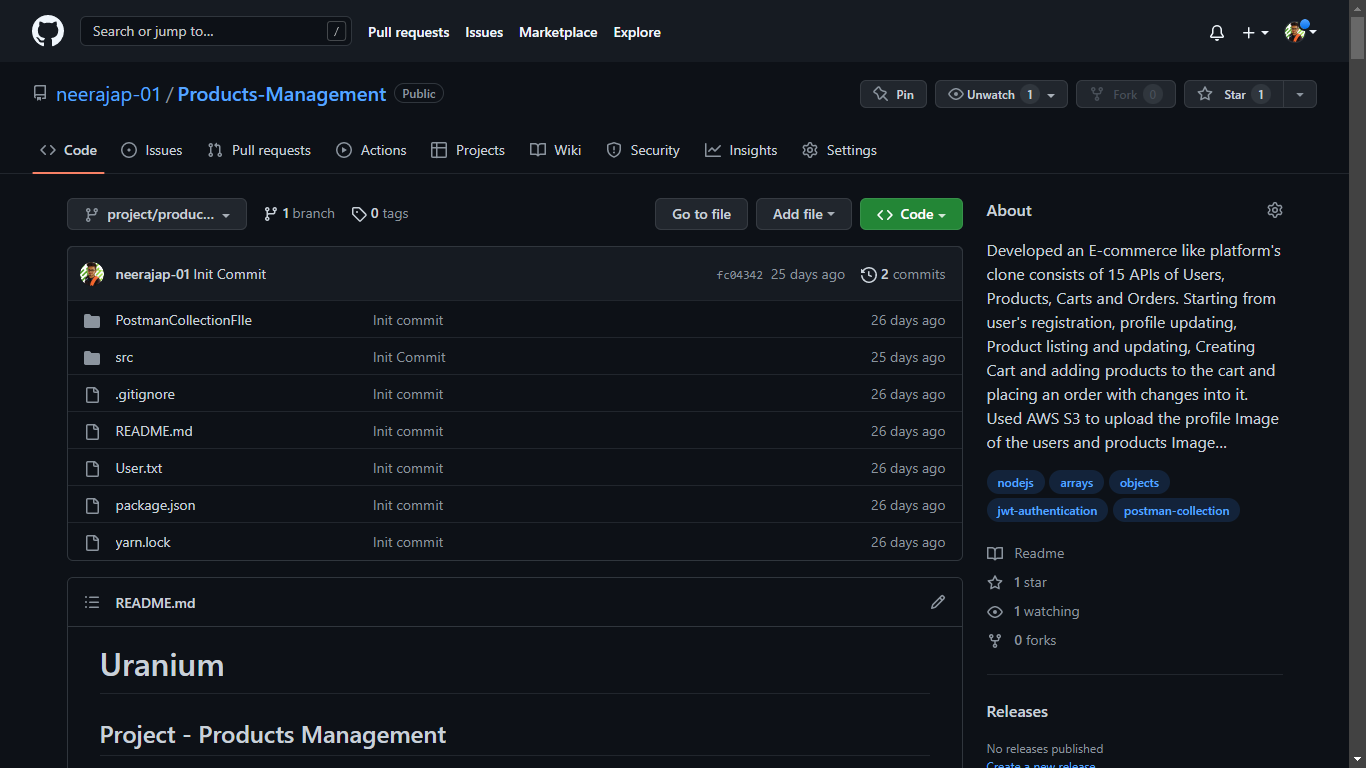The image size is (1366, 768).
Task: Open the user avatar menu
Action: pos(1300,32)
